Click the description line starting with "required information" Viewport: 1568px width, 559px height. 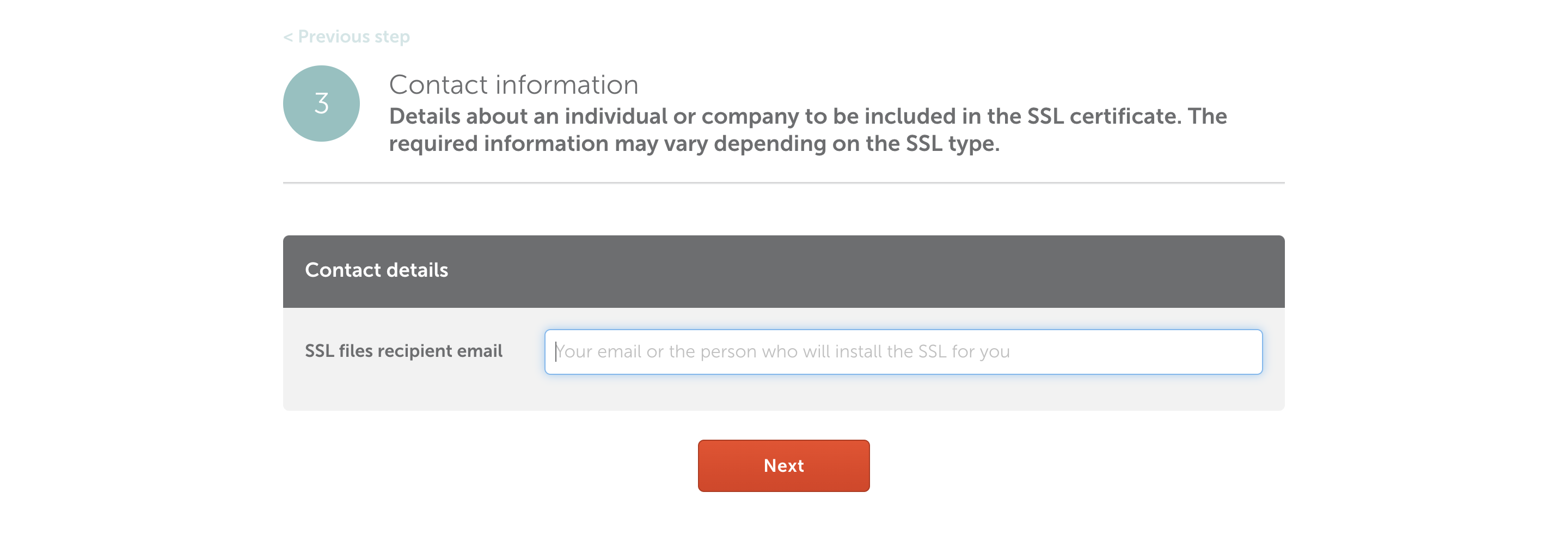pyautogui.click(x=694, y=144)
